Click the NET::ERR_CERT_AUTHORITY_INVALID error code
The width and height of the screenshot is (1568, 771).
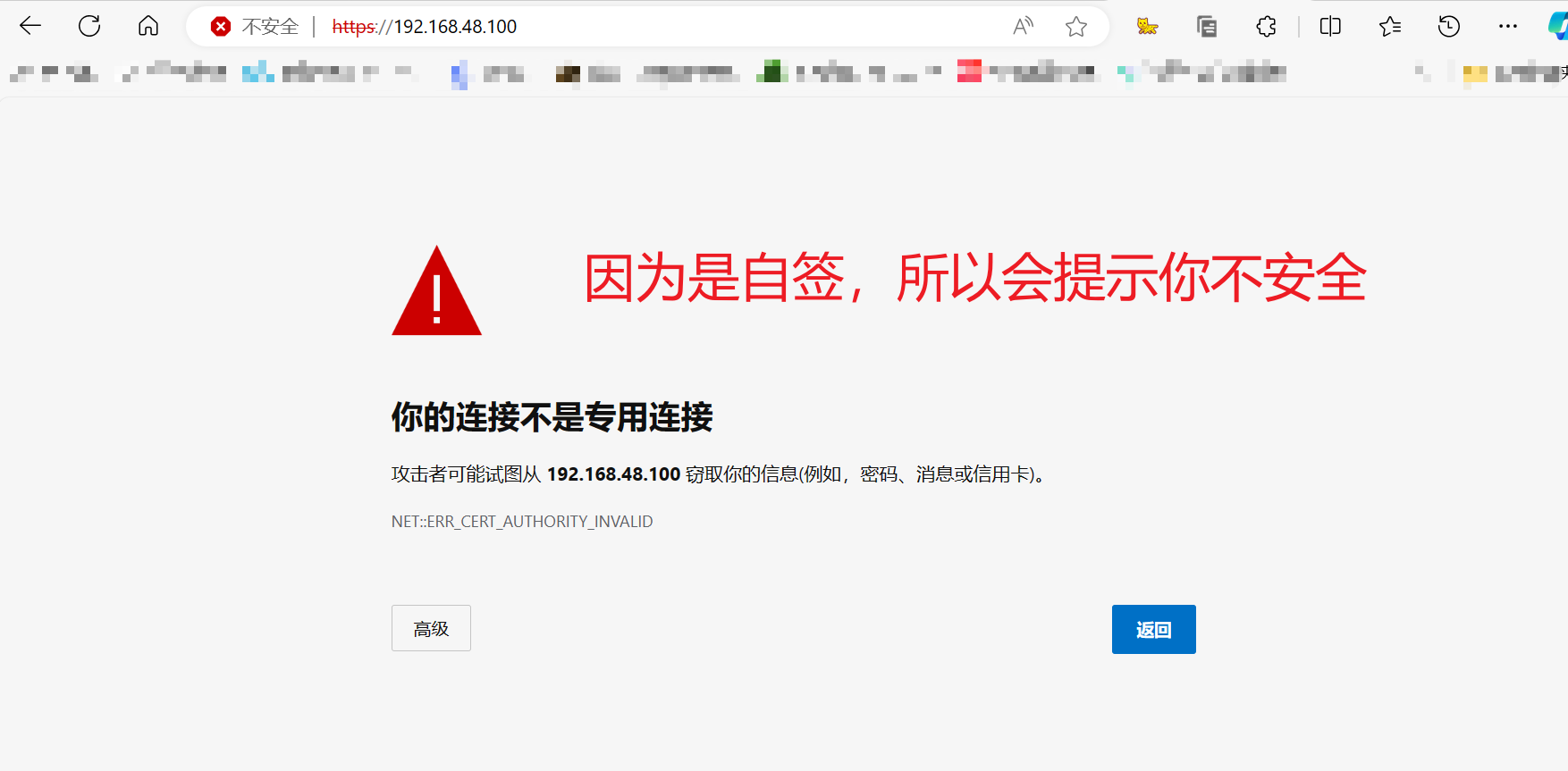[x=522, y=522]
